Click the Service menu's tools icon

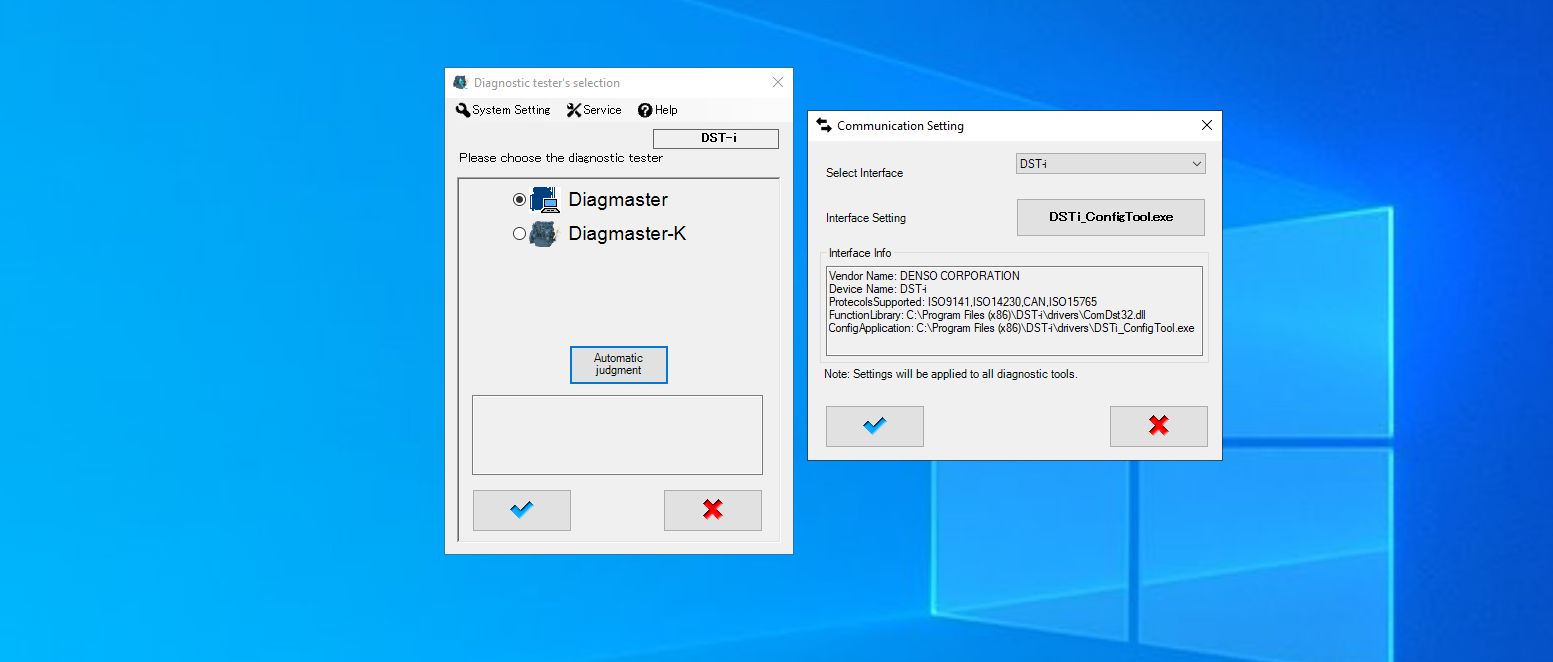click(573, 110)
